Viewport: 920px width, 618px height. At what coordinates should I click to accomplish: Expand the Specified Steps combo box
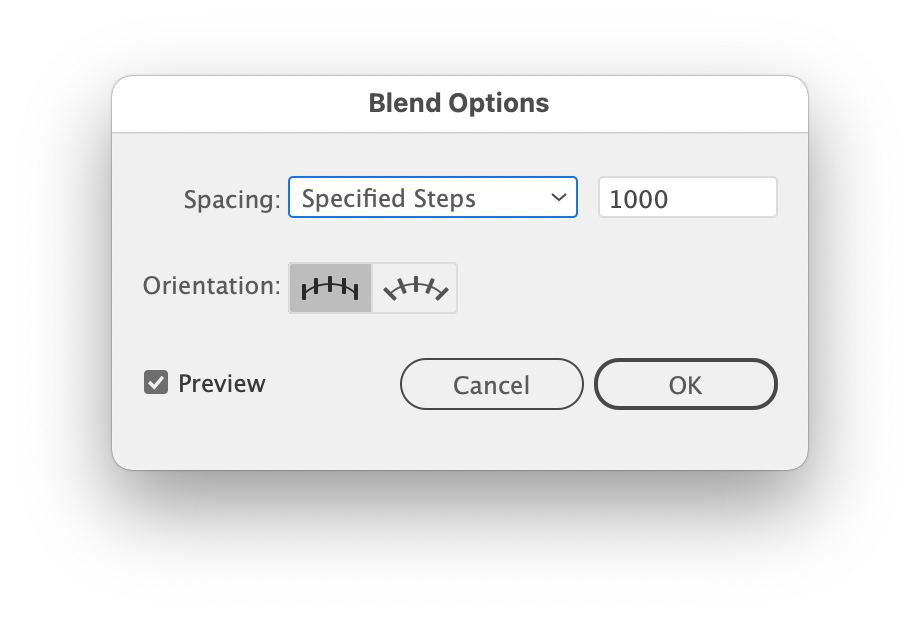432,198
